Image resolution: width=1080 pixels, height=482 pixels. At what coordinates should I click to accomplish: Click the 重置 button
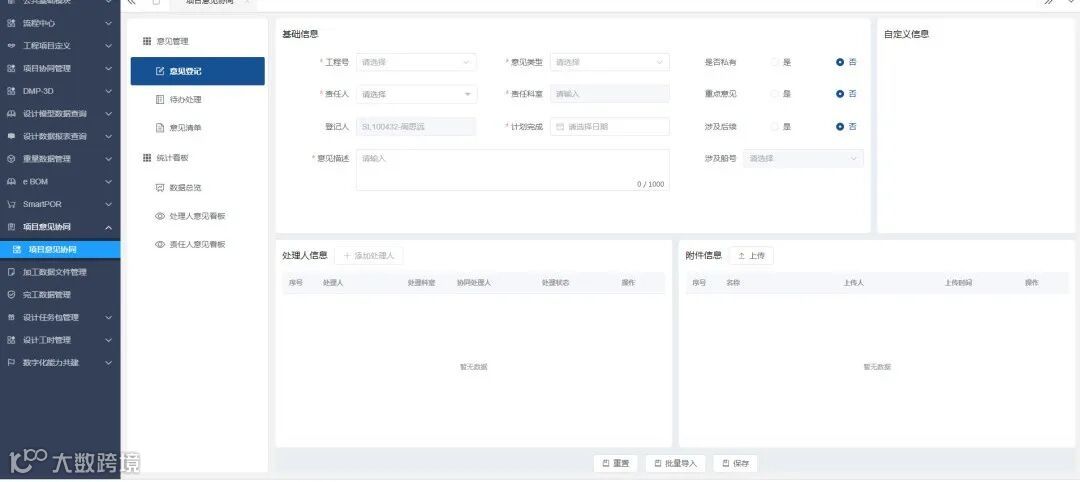[x=616, y=463]
